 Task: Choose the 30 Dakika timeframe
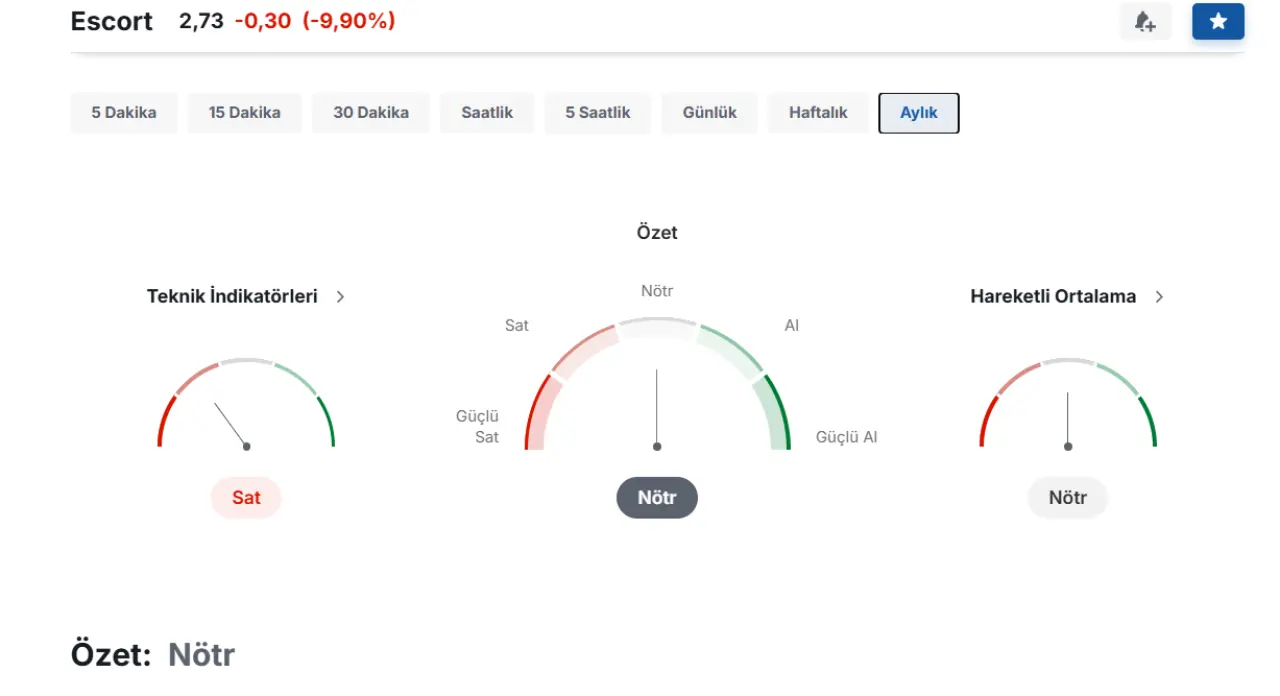(x=371, y=113)
